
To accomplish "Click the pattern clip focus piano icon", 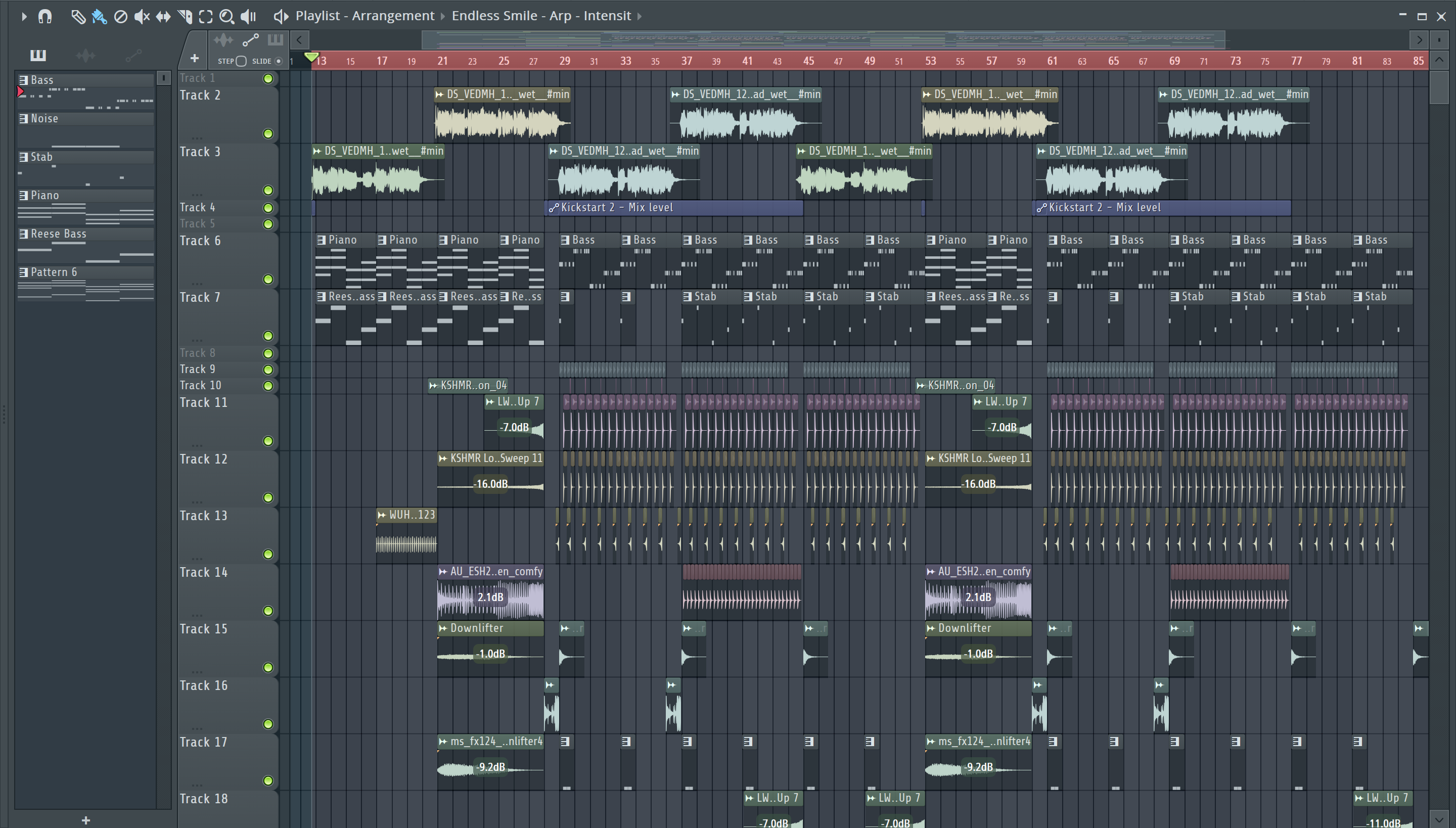I will [275, 40].
